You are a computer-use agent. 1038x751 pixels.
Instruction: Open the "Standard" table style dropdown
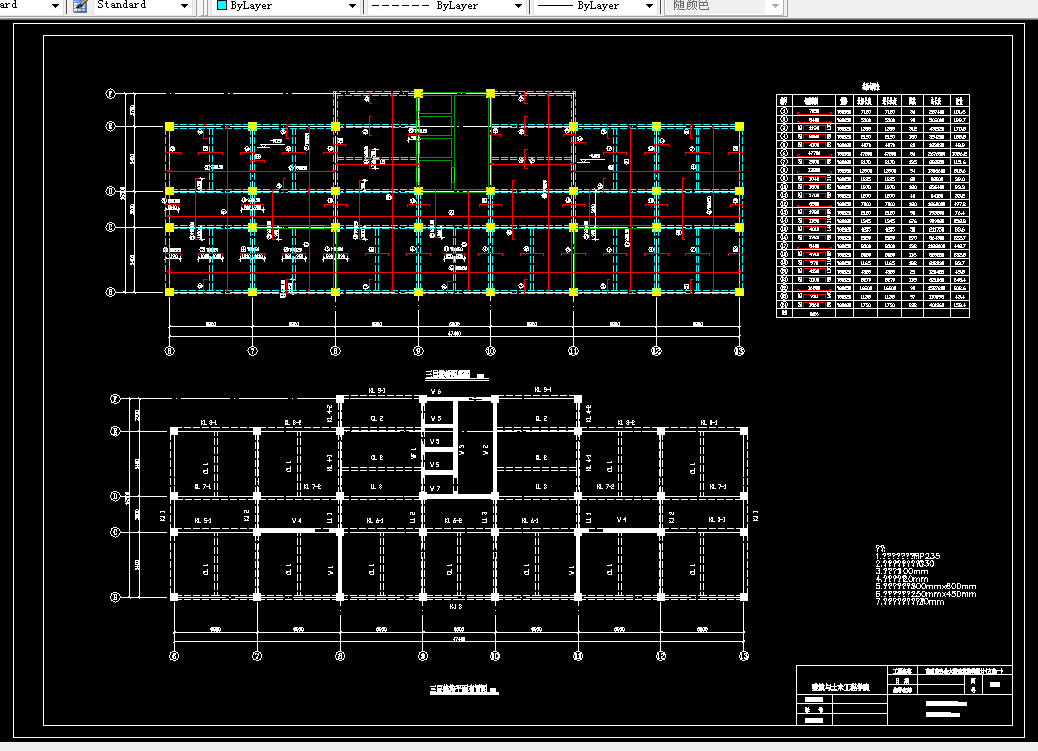pos(142,6)
